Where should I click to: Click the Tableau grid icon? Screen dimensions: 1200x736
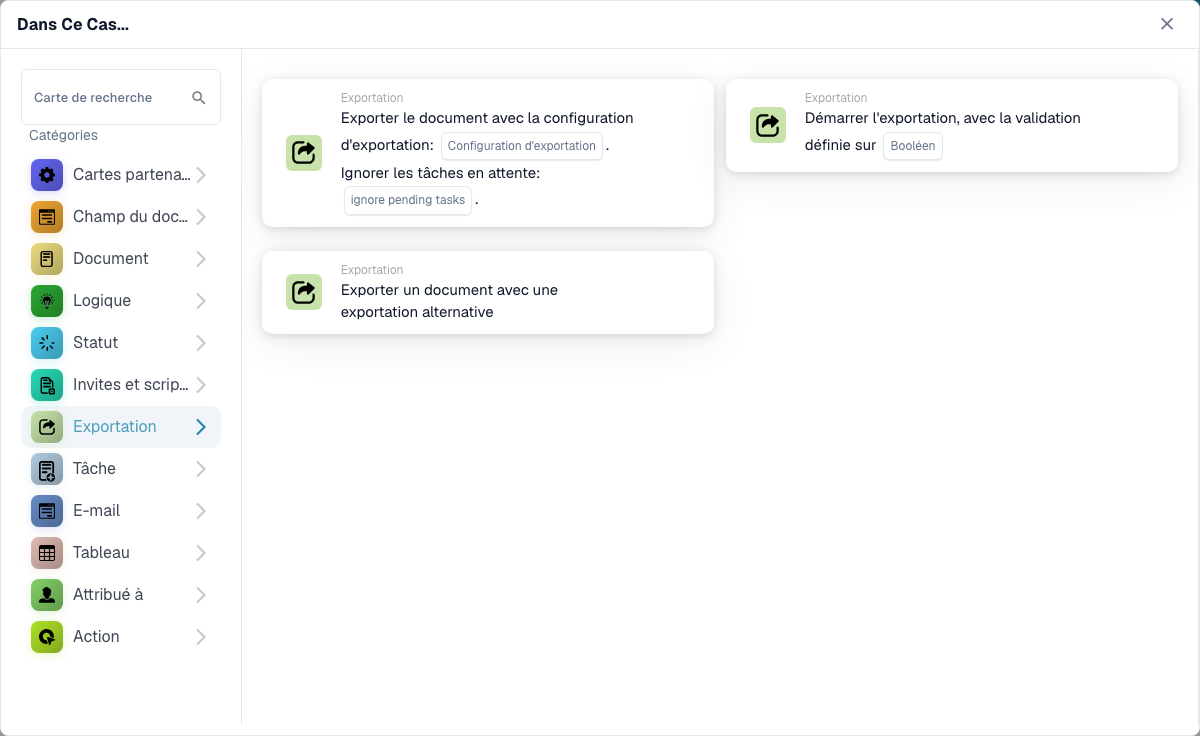coord(47,553)
